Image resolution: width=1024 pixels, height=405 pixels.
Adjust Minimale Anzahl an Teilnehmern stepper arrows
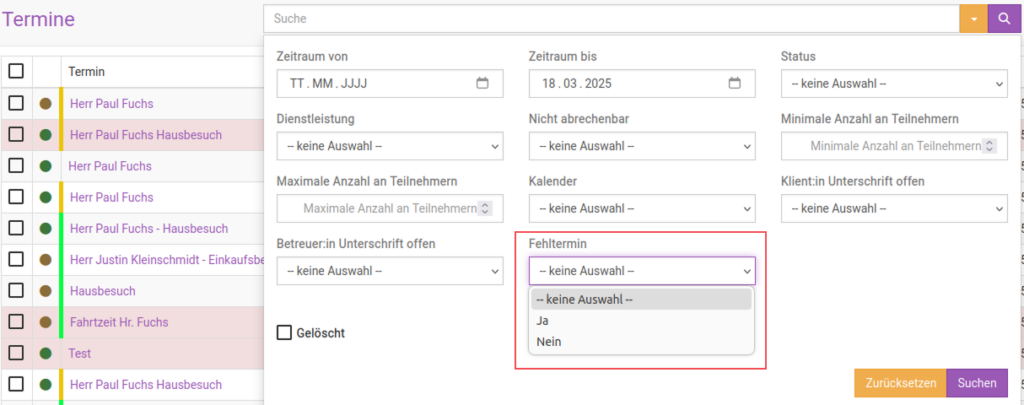click(991, 146)
